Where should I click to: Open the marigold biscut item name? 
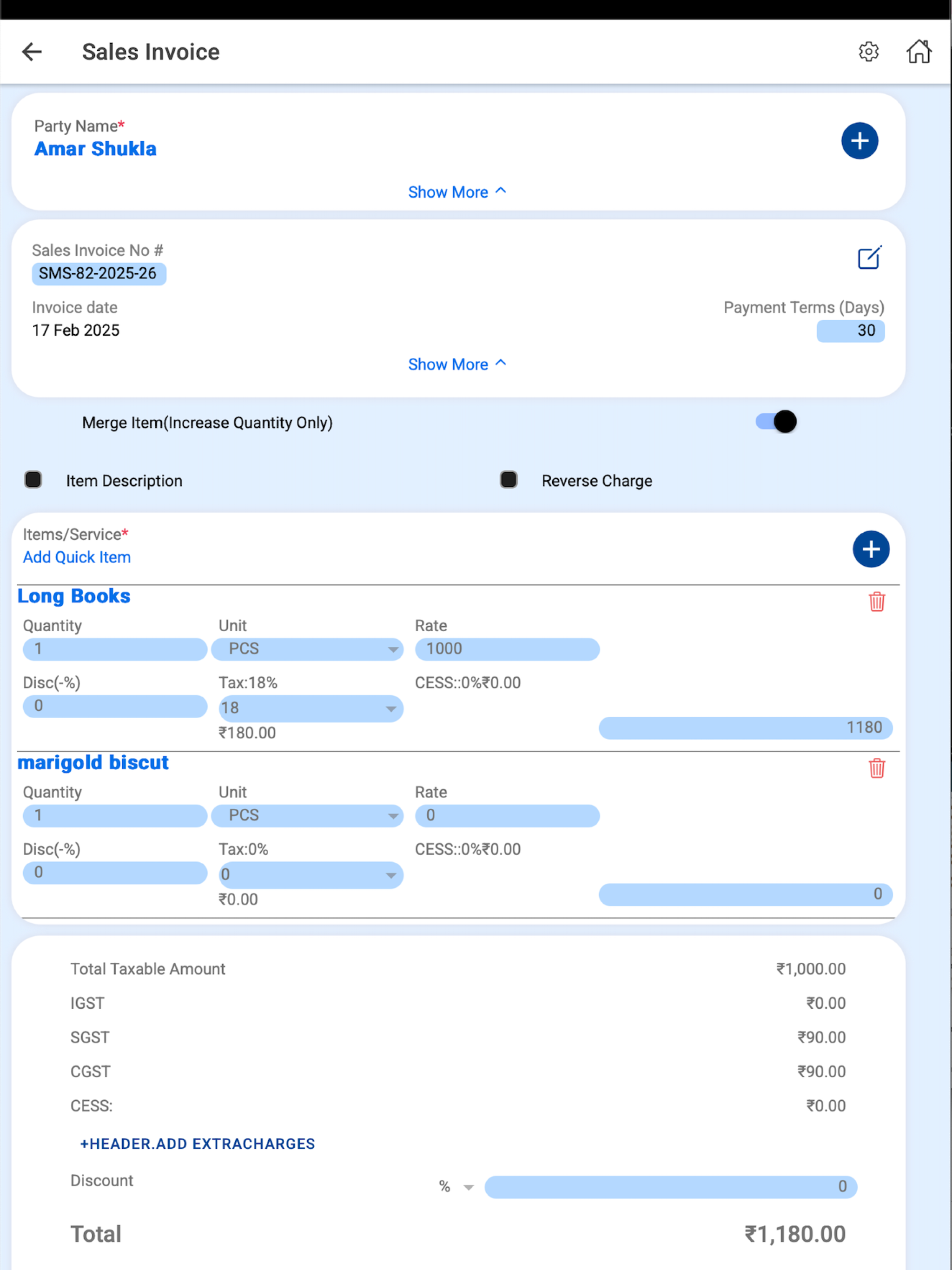[93, 762]
